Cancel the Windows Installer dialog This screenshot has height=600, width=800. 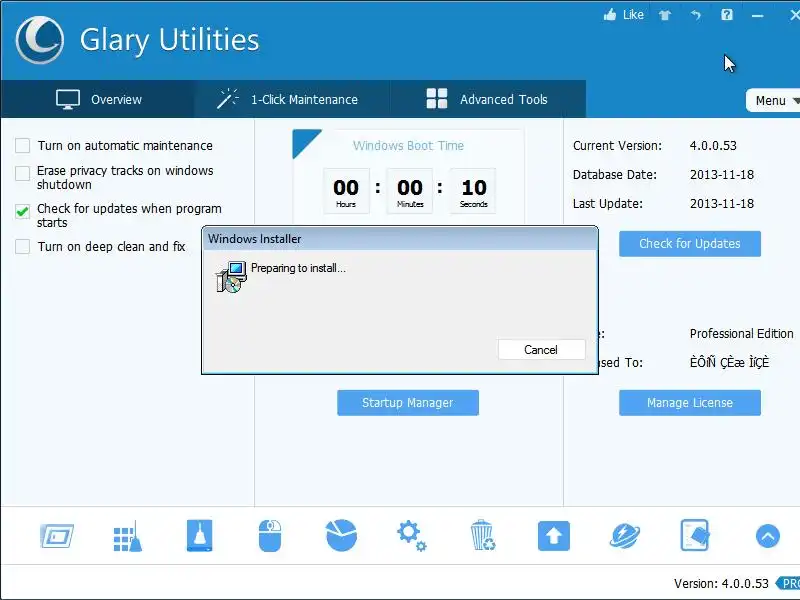point(541,350)
